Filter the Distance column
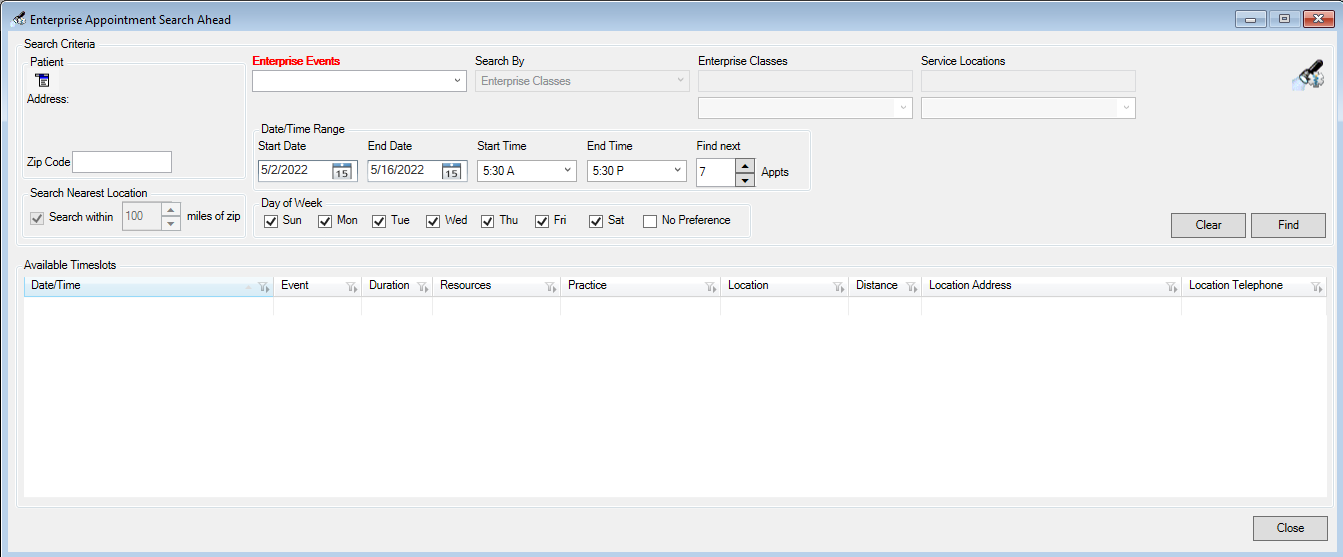The height and width of the screenshot is (557, 1343). (911, 287)
